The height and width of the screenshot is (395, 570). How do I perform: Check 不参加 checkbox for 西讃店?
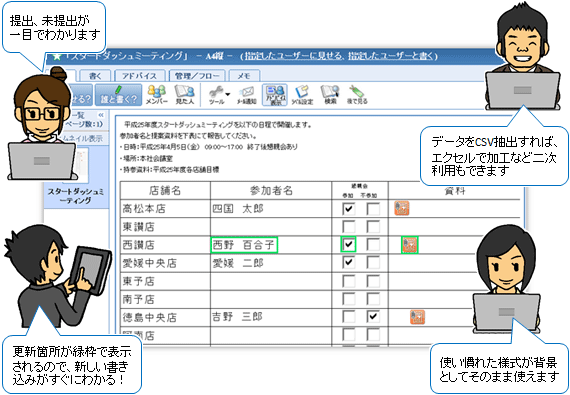coord(373,244)
